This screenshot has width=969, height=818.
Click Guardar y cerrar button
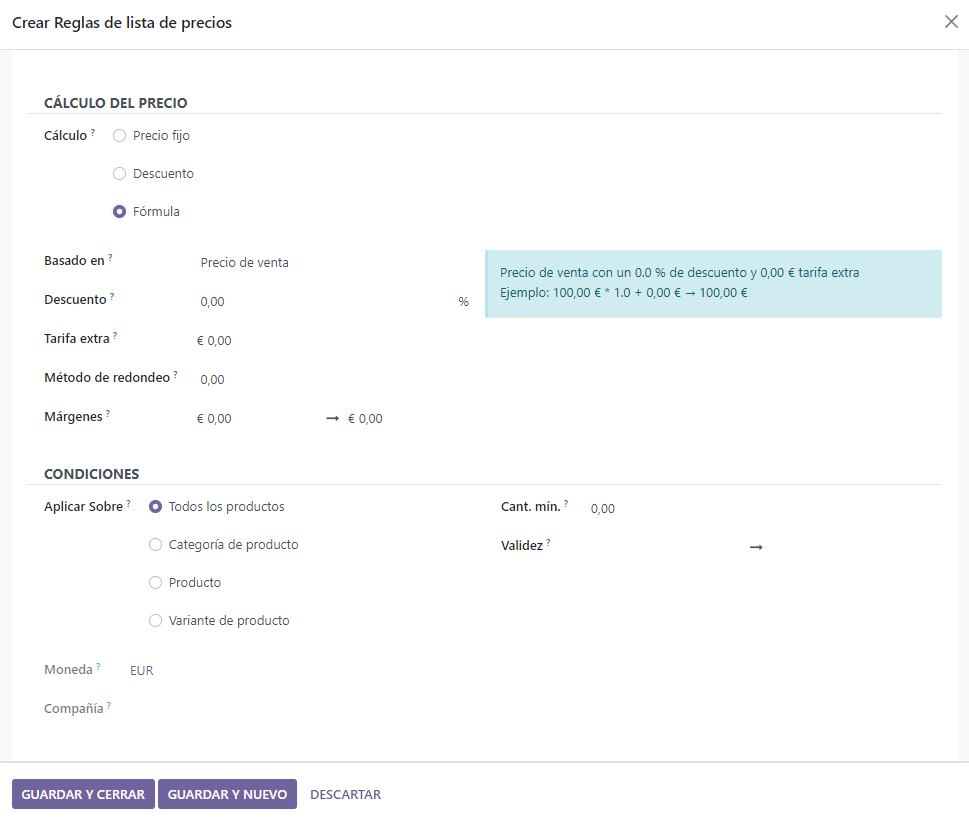(83, 795)
